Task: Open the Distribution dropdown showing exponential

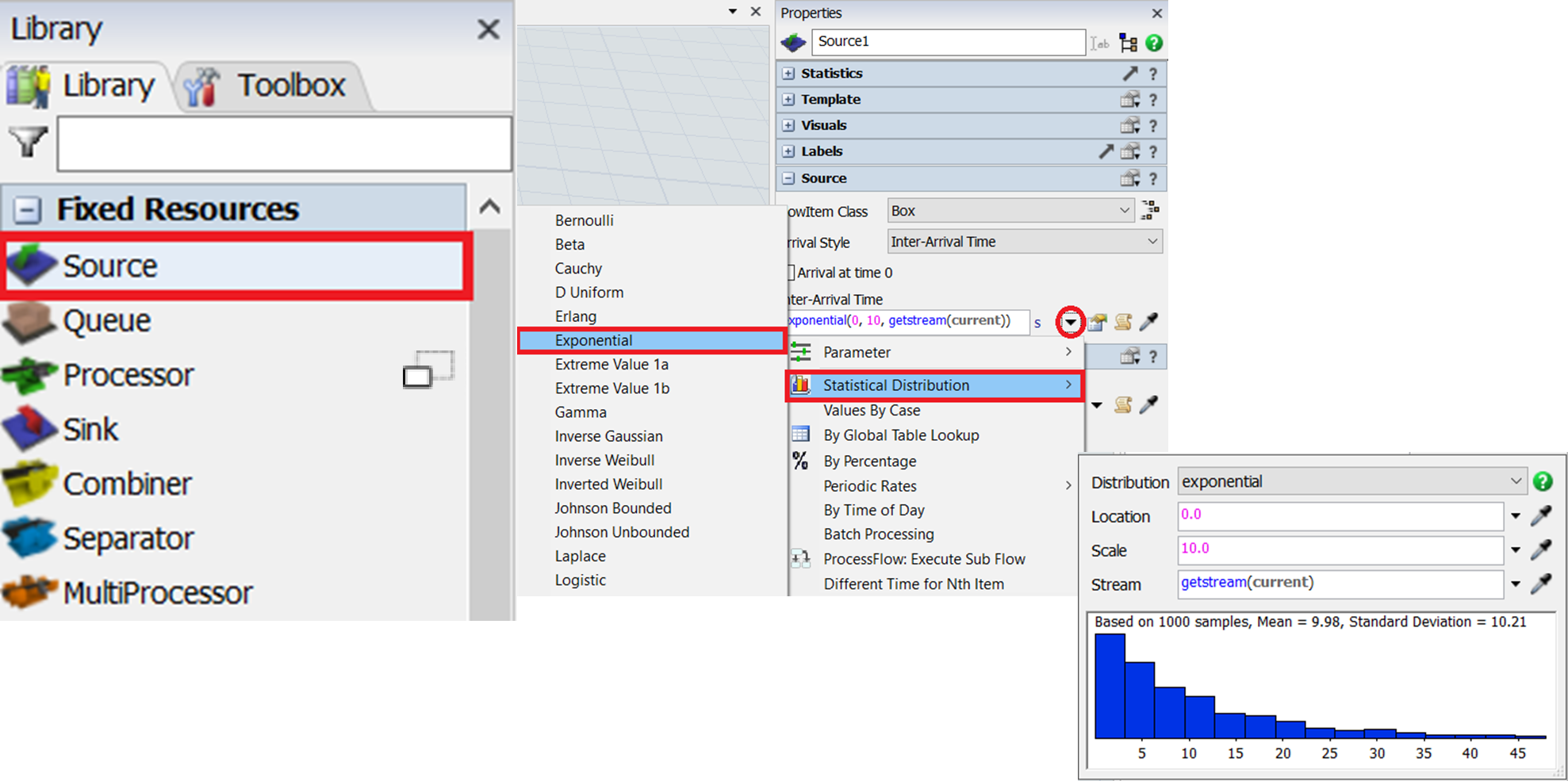Action: pos(1351,481)
